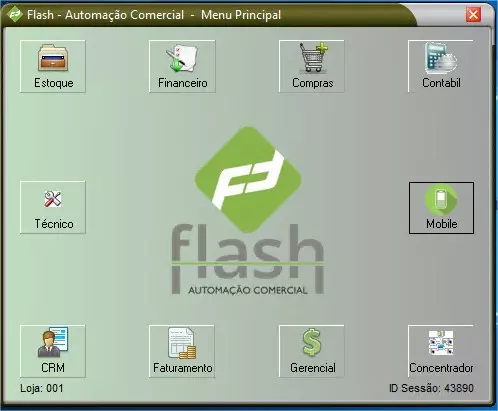Click the 'Concentrador' button caption
The width and height of the screenshot is (498, 411).
click(441, 368)
